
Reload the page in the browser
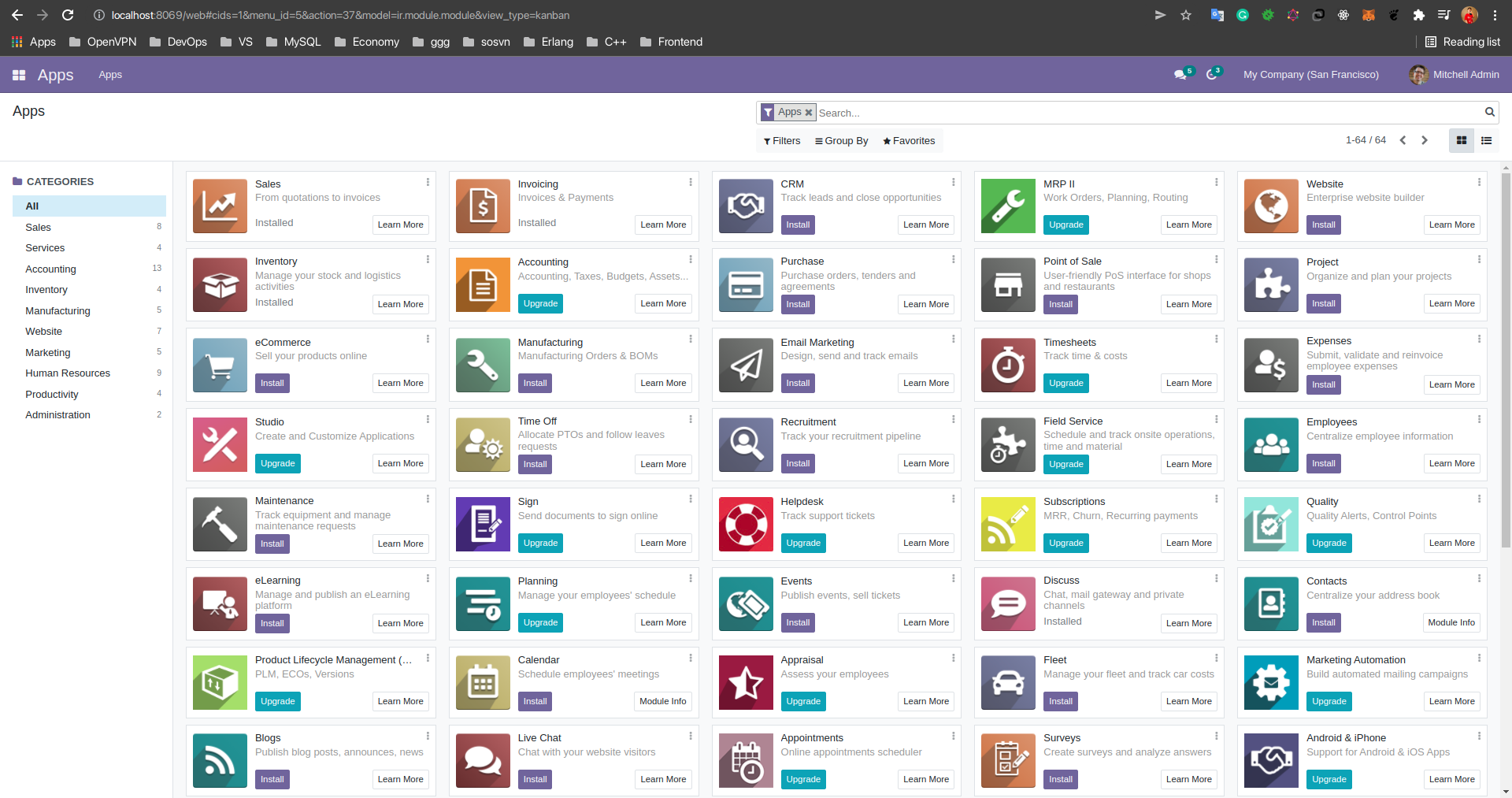pos(68,15)
